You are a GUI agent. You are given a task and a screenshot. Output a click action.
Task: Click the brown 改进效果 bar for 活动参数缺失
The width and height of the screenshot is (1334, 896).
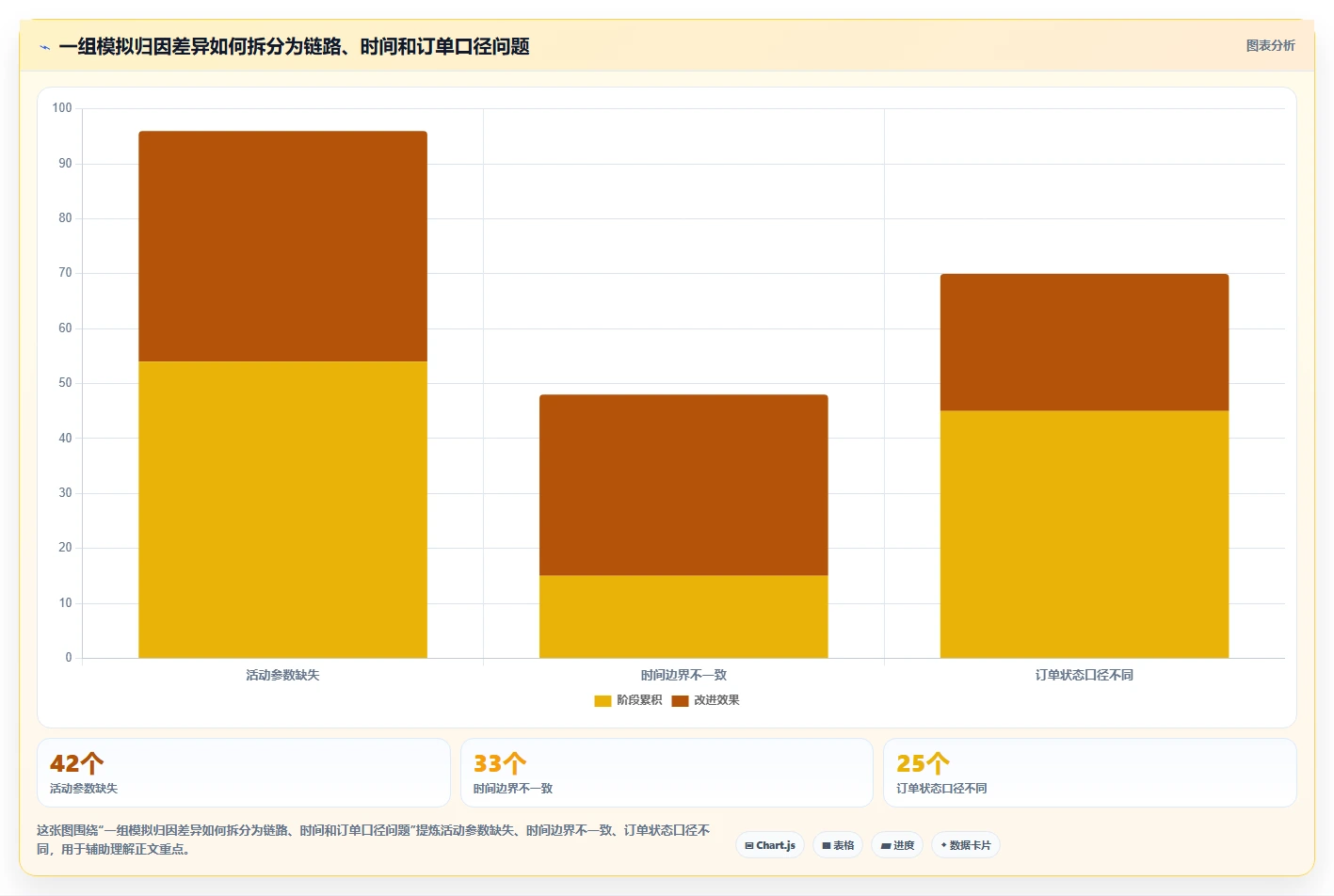click(x=282, y=246)
